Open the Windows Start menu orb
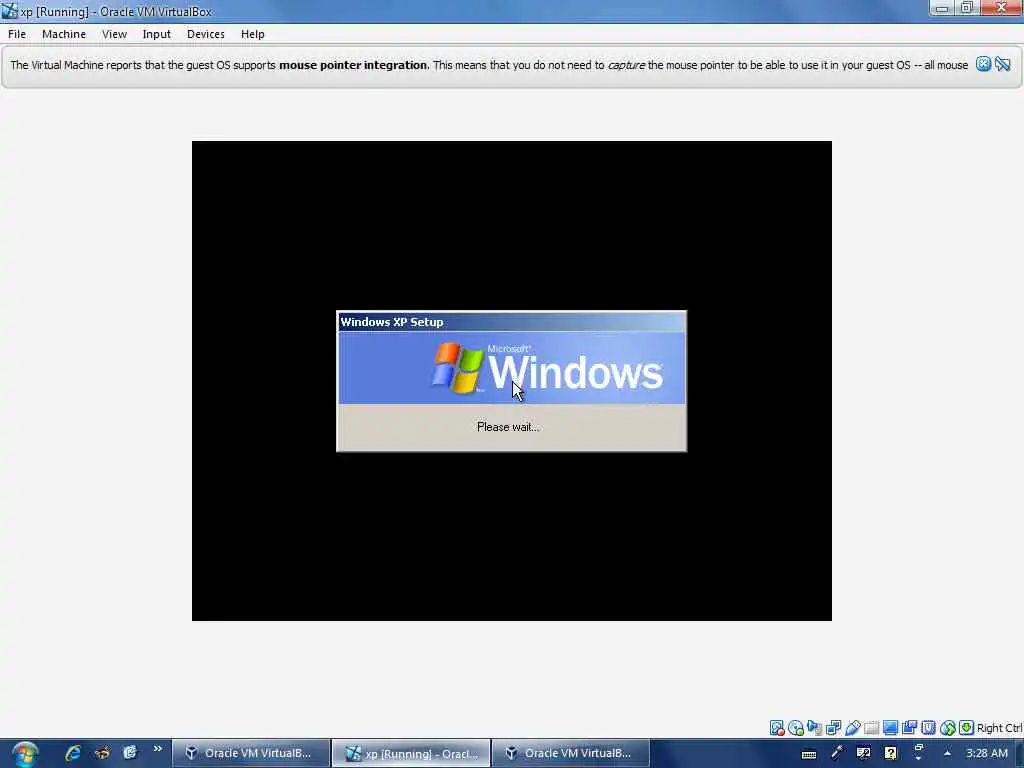 (x=25, y=754)
